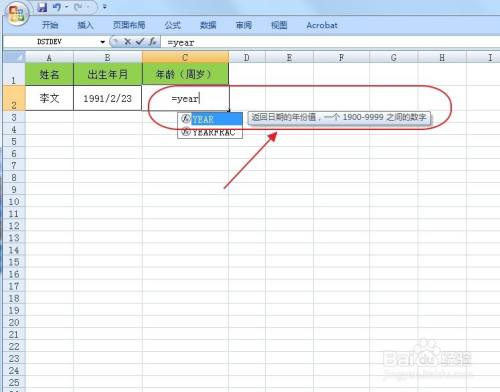Viewport: 500px width, 392px height.
Task: Select row 20 header
Action: click(x=14, y=322)
